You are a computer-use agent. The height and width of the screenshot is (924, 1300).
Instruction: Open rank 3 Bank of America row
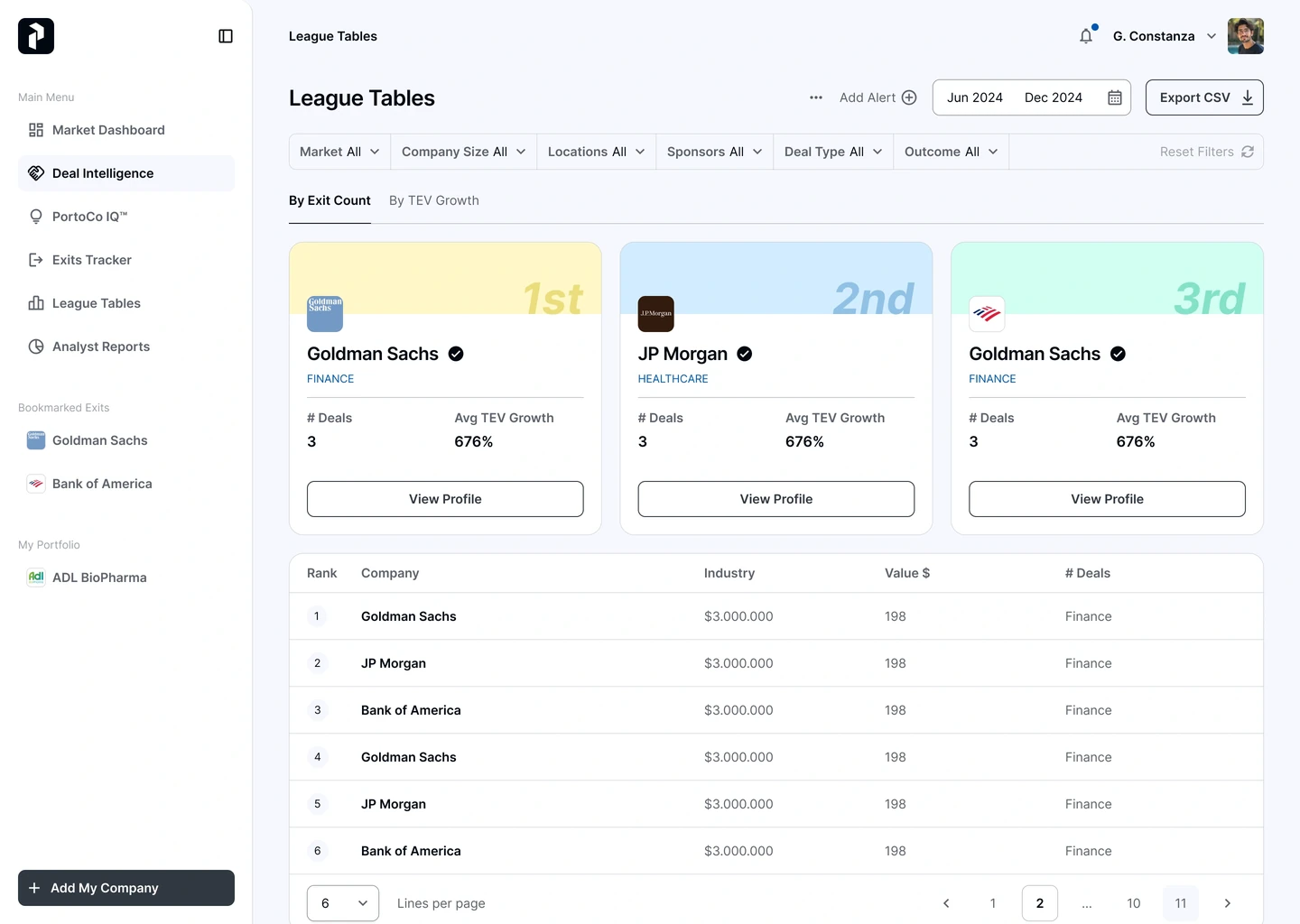pos(776,710)
